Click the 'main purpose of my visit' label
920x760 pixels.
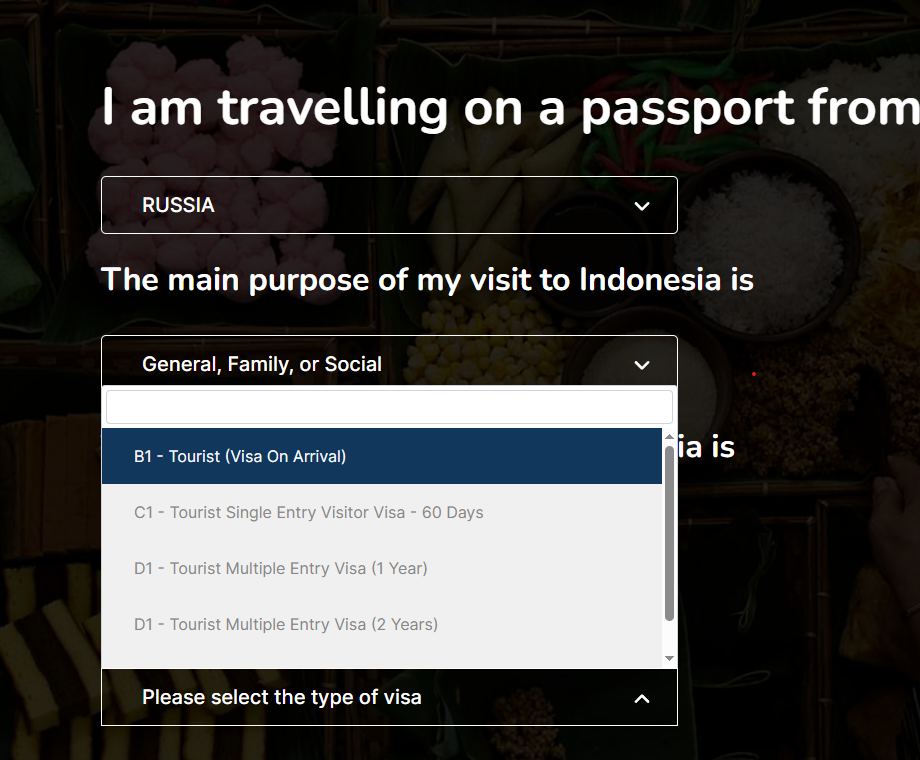coord(427,279)
